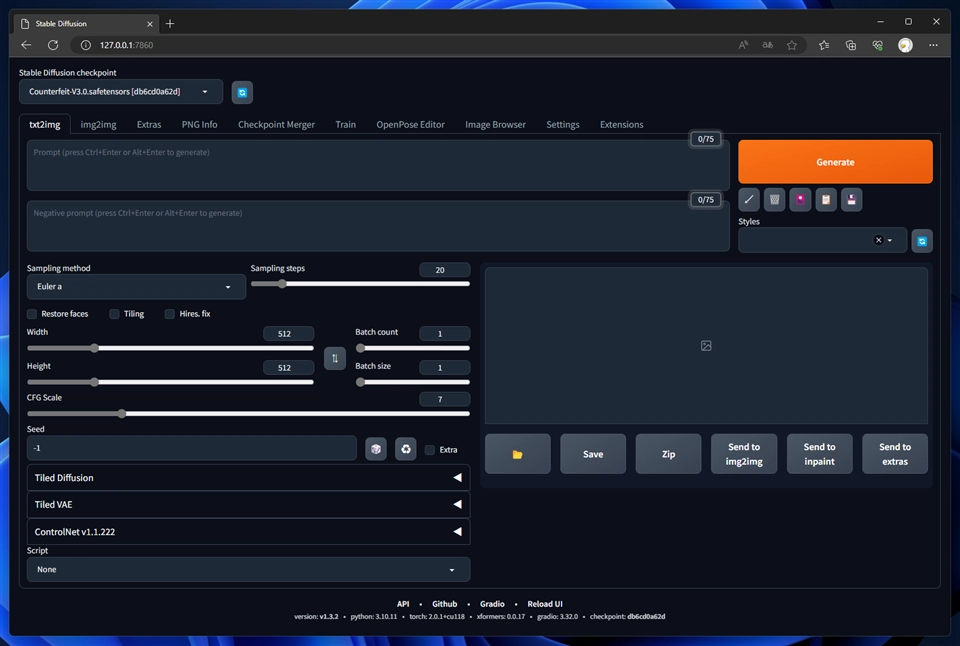Click the Zip button
This screenshot has height=646, width=960.
coord(669,454)
